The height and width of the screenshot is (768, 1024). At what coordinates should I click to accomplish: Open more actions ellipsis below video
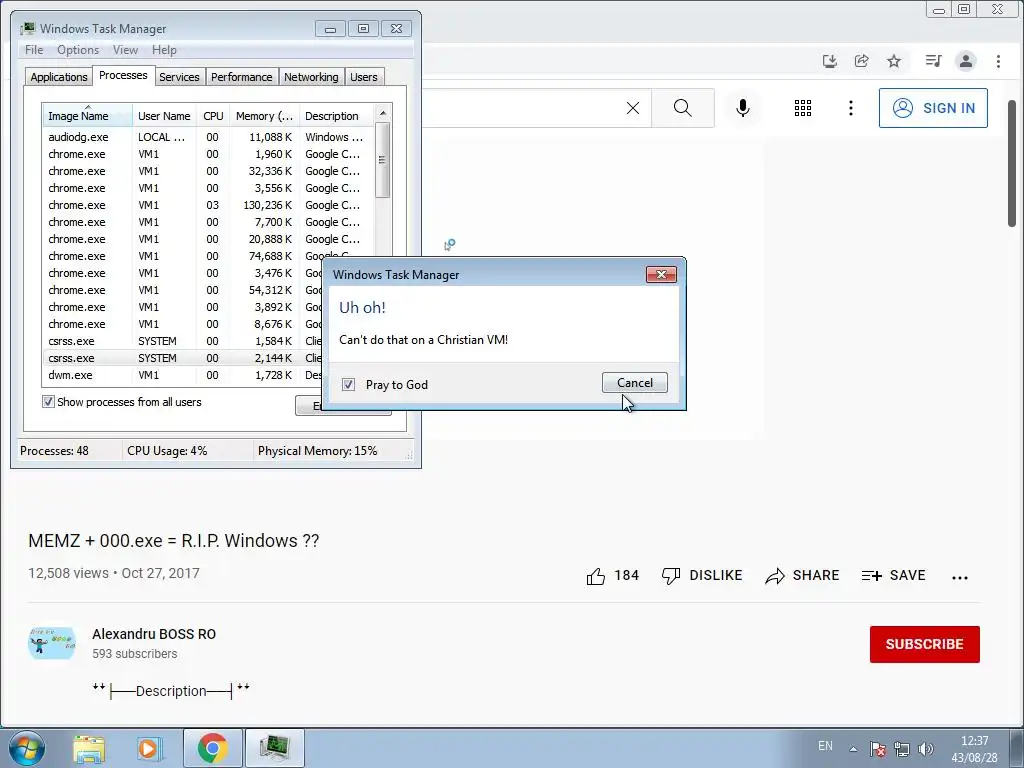click(959, 577)
